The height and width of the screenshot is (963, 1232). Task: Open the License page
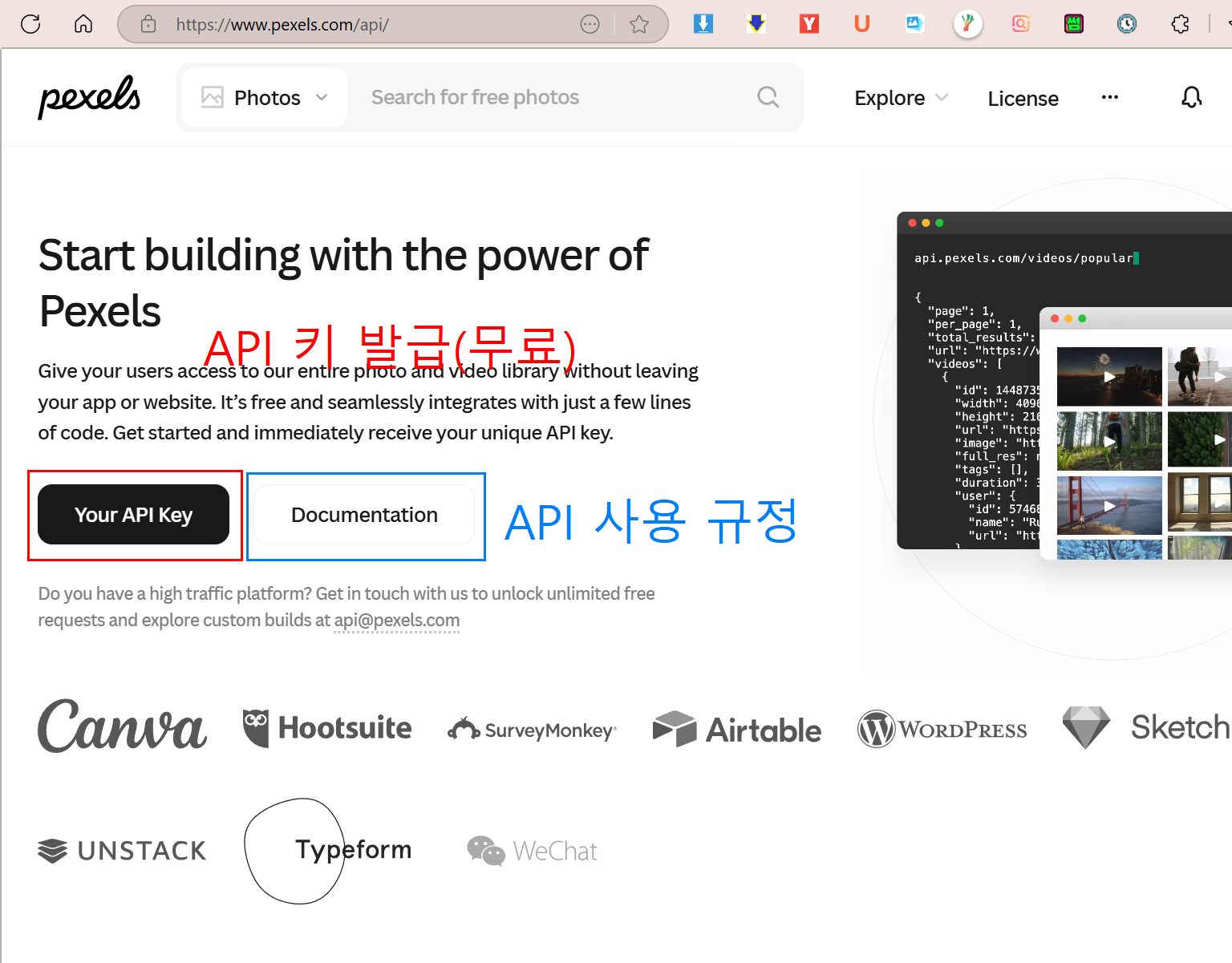coord(1023,99)
